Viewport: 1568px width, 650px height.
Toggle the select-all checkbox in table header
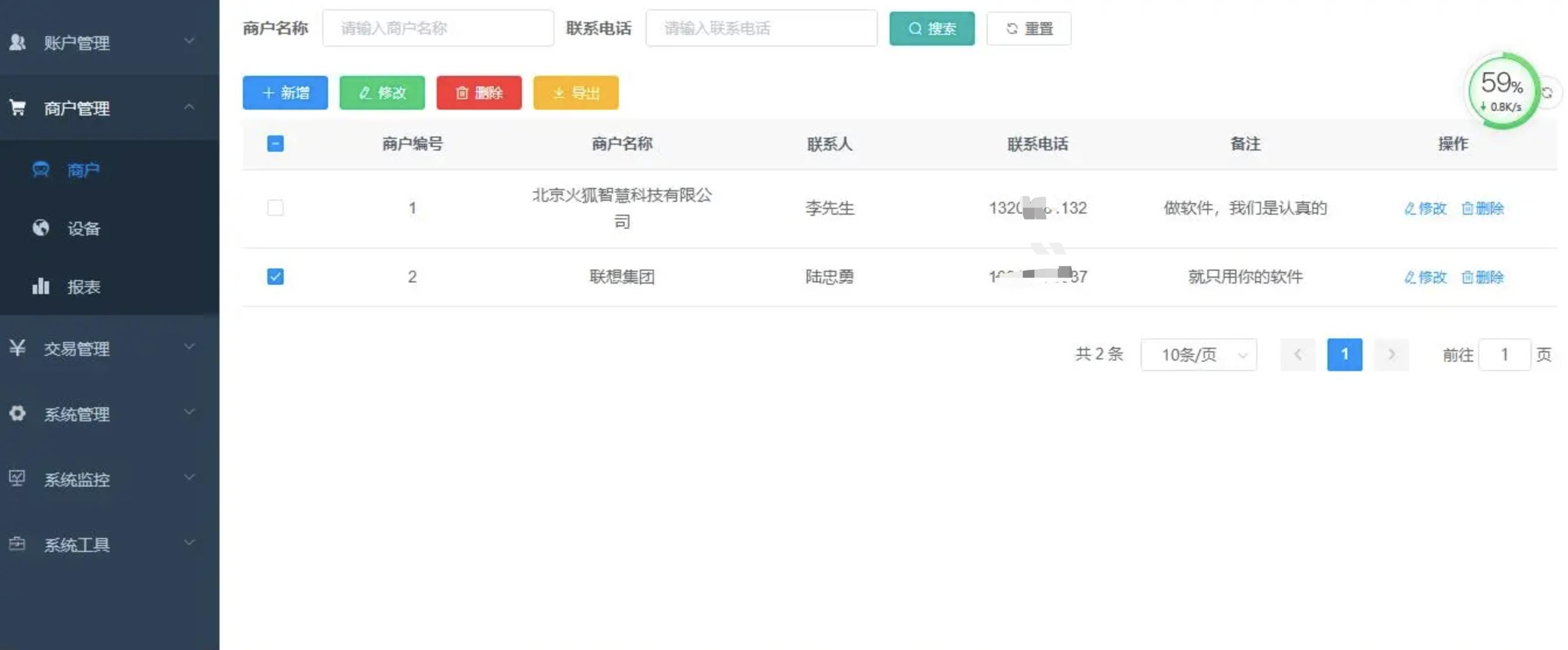pos(275,144)
